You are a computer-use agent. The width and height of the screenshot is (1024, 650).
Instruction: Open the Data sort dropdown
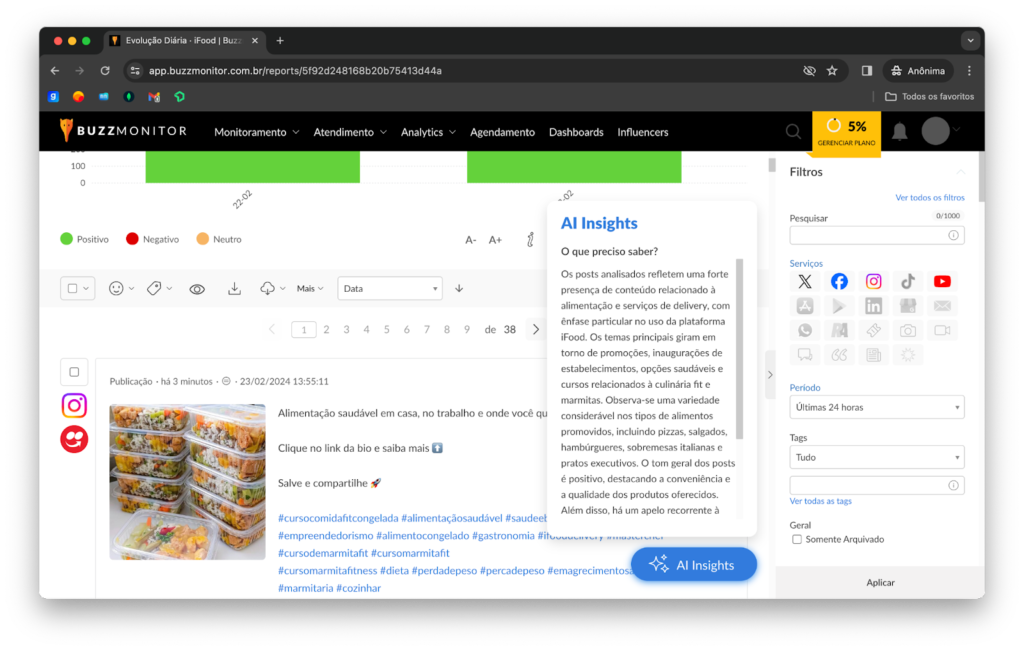(389, 288)
